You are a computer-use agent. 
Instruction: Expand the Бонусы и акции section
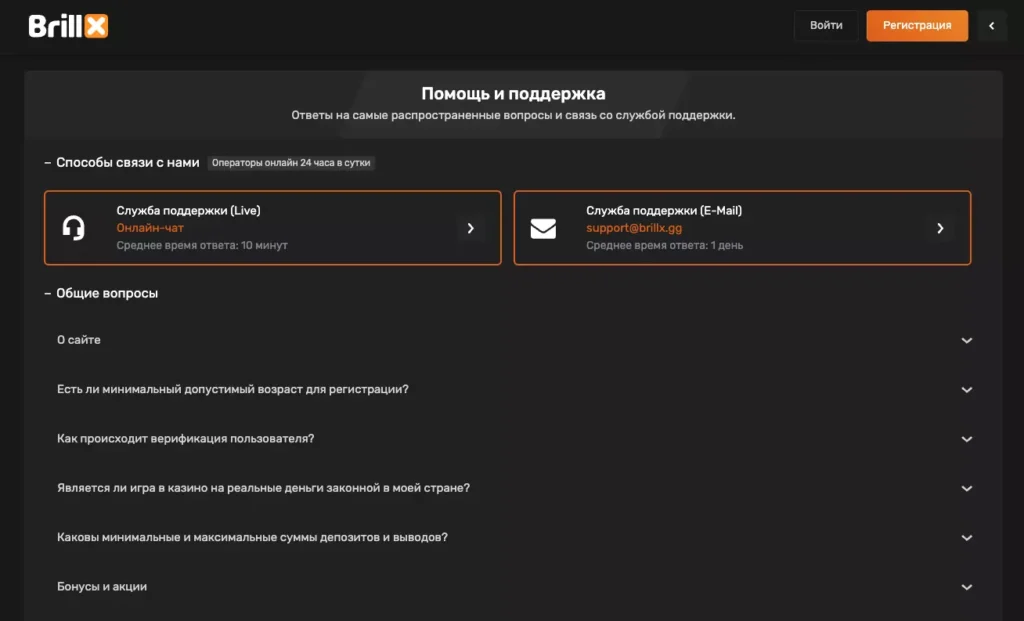coord(102,587)
